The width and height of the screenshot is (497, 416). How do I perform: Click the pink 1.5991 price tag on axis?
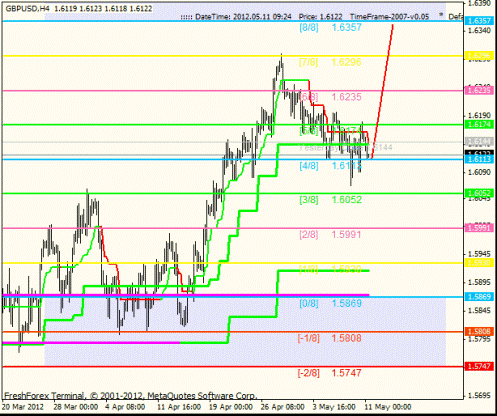[479, 228]
